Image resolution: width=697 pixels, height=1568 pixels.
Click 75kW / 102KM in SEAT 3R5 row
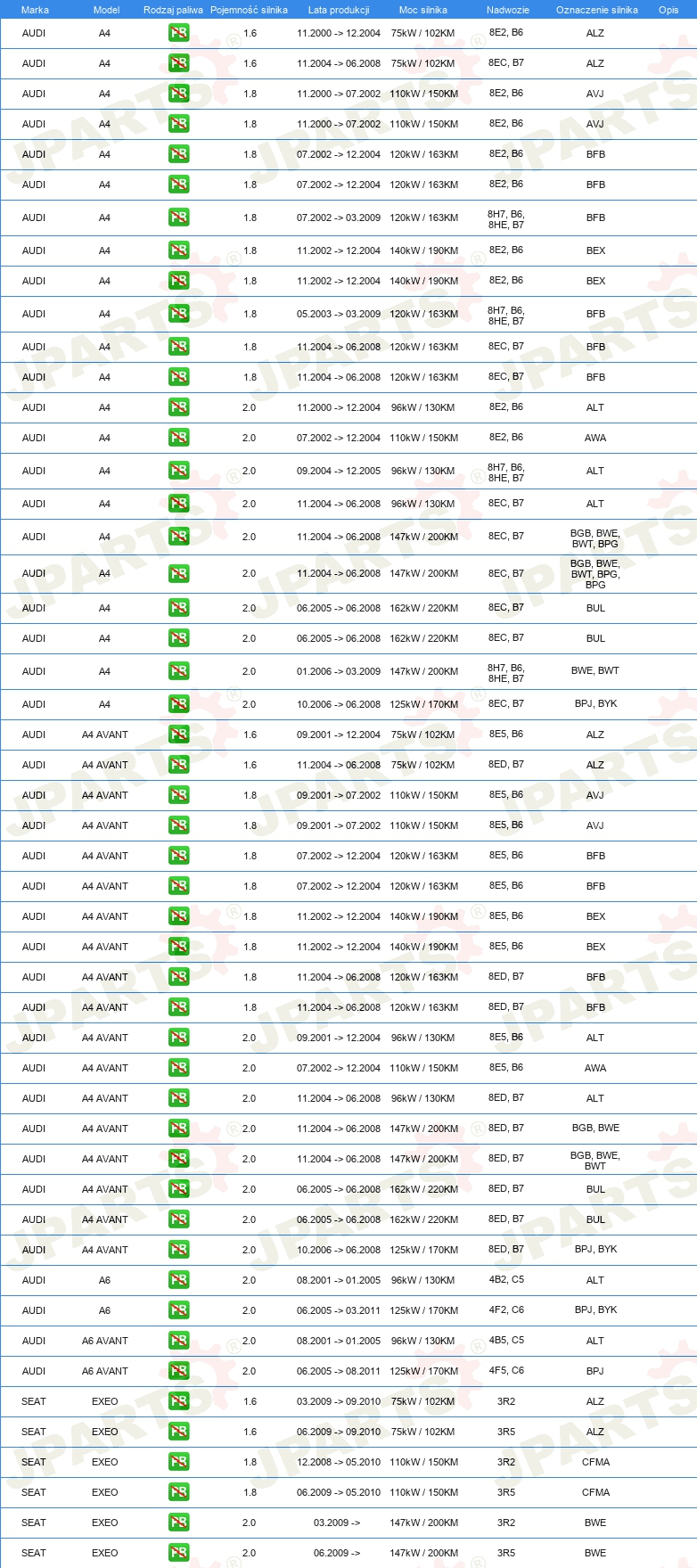point(422,1432)
